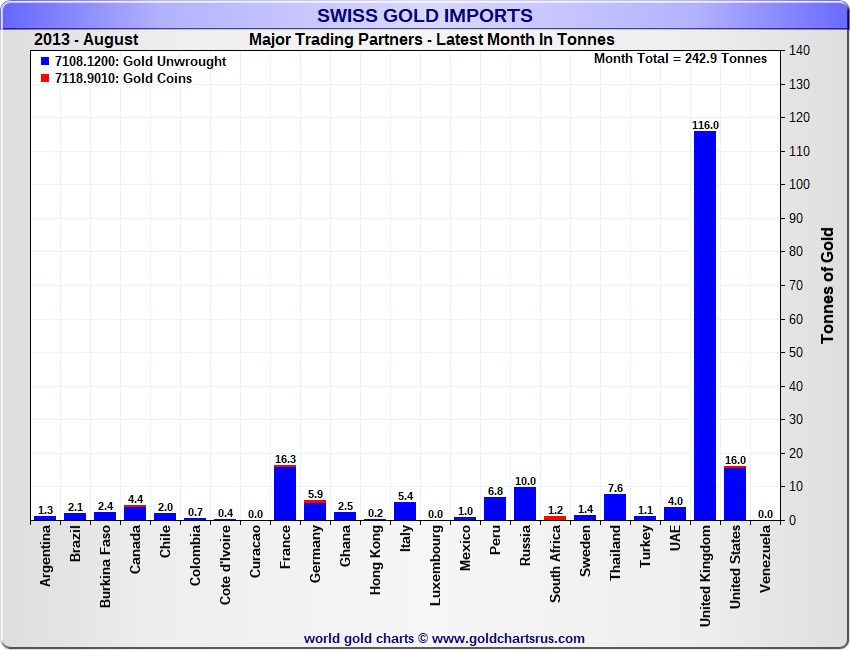The height and width of the screenshot is (650, 850).
Task: Click the Italy bar
Action: pyautogui.click(x=405, y=511)
